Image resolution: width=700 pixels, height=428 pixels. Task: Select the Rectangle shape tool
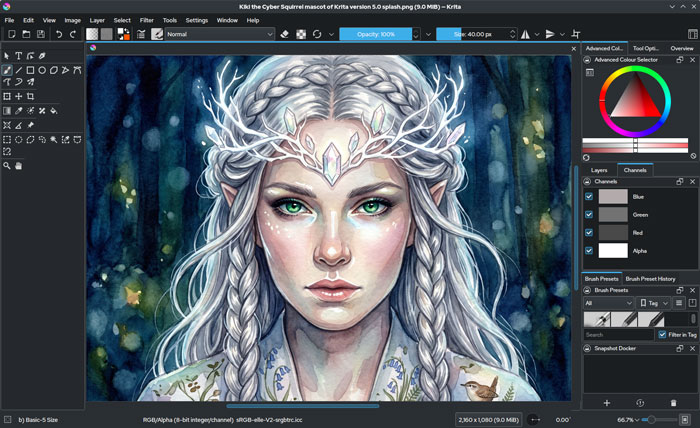(30, 70)
